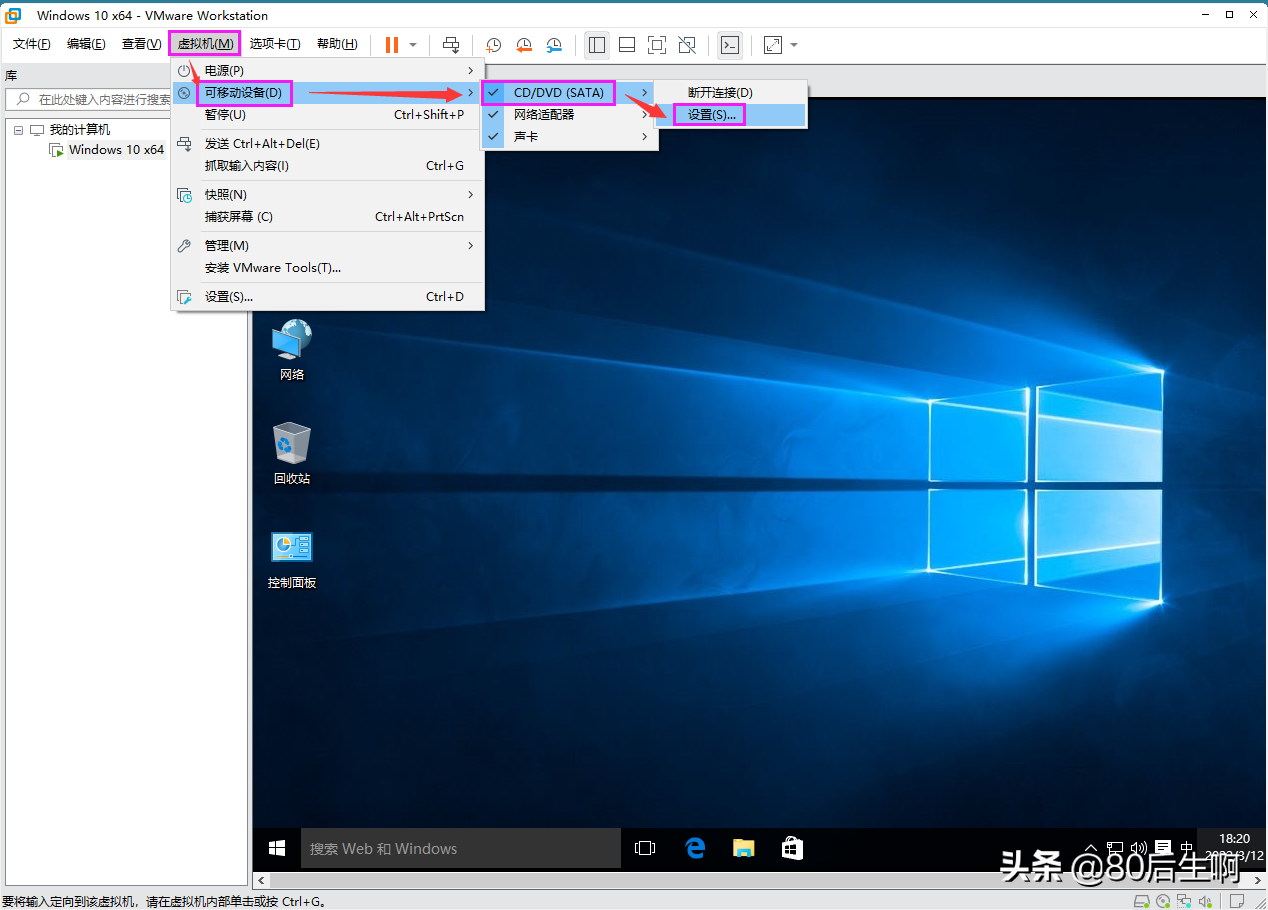Open the 编辑(E) menu

tap(86, 44)
